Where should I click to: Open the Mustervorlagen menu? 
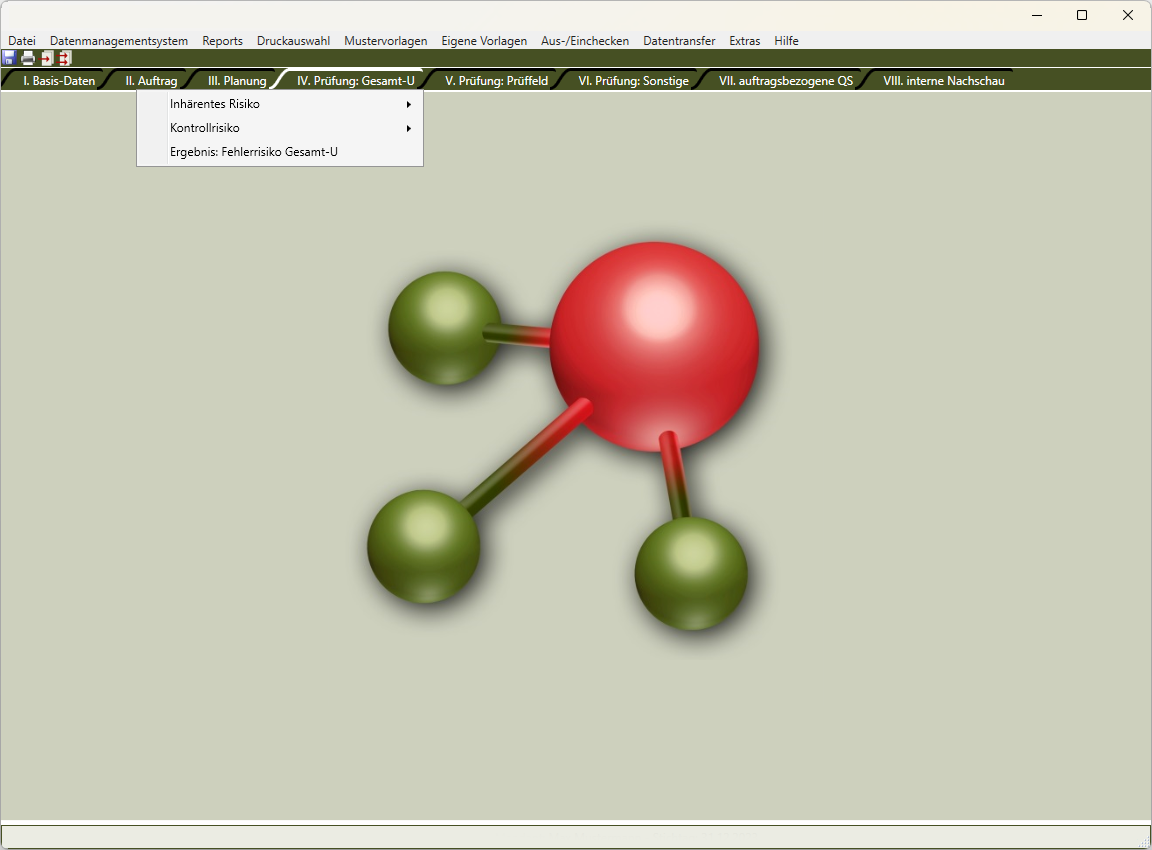385,41
